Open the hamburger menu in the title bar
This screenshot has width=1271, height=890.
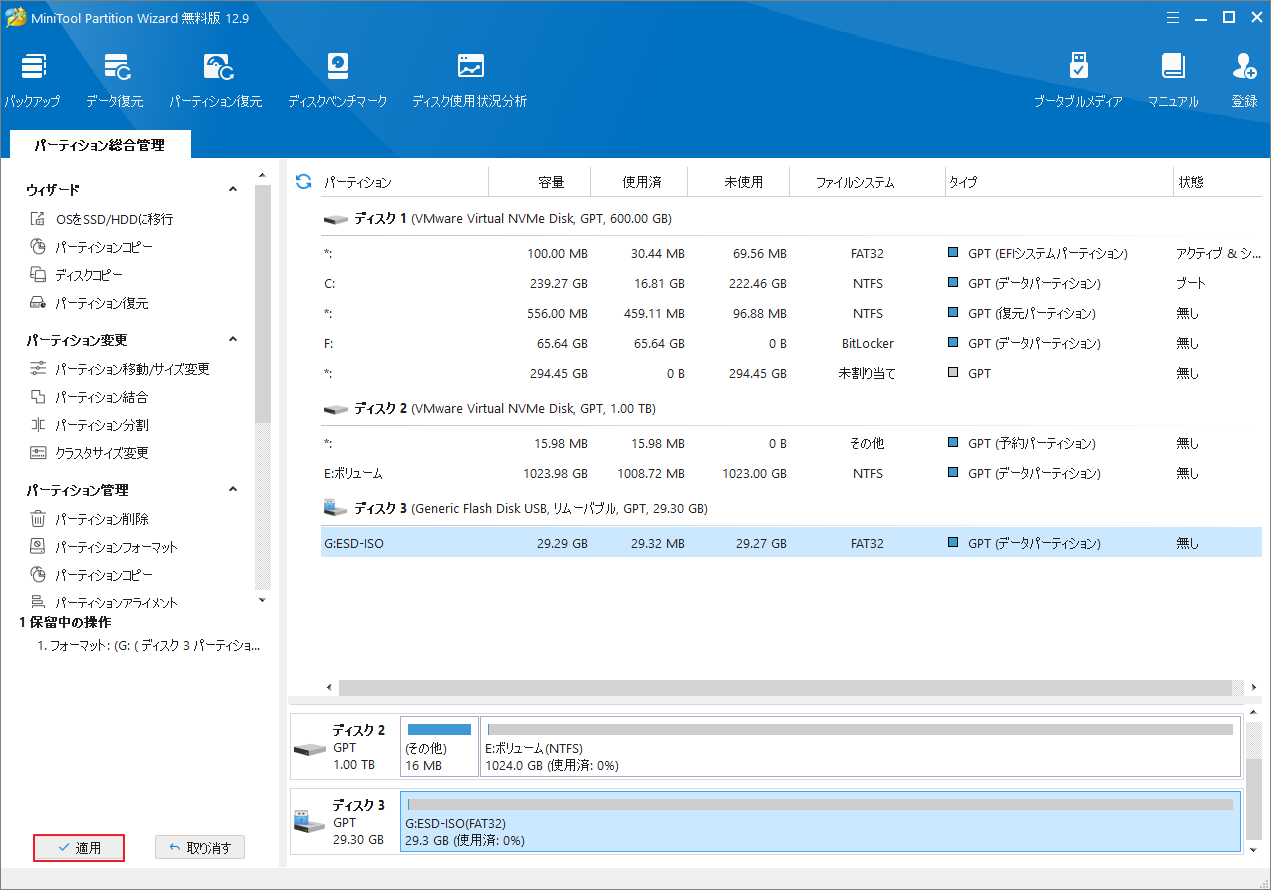tap(1174, 17)
